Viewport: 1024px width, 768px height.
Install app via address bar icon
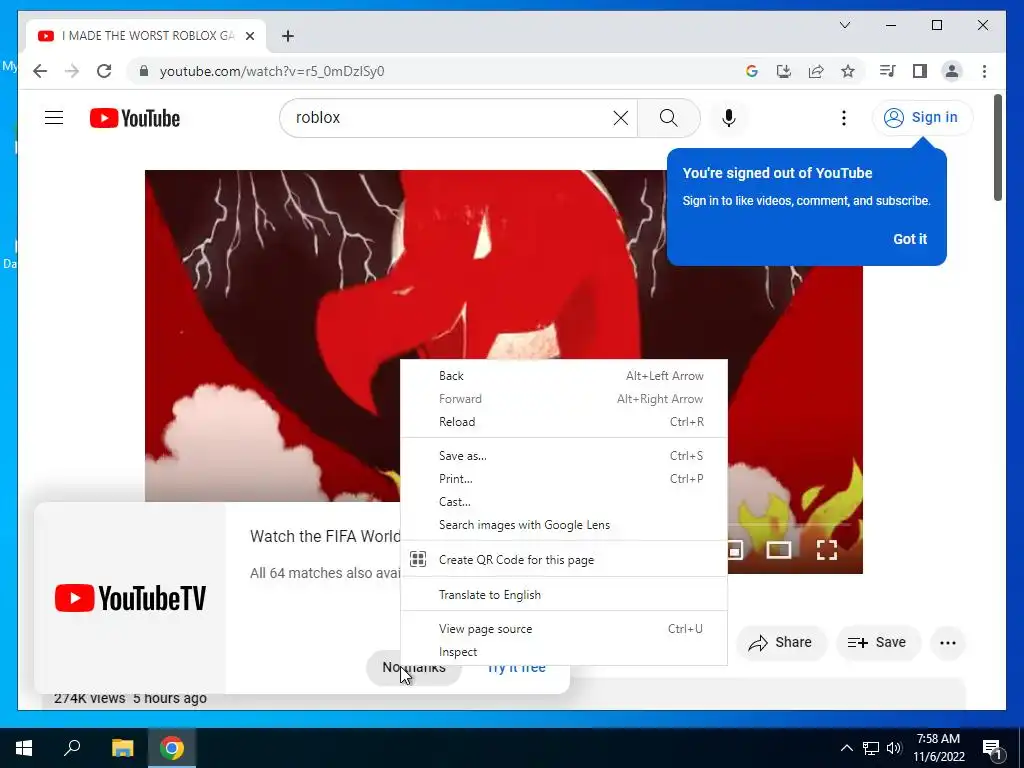pyautogui.click(x=784, y=71)
